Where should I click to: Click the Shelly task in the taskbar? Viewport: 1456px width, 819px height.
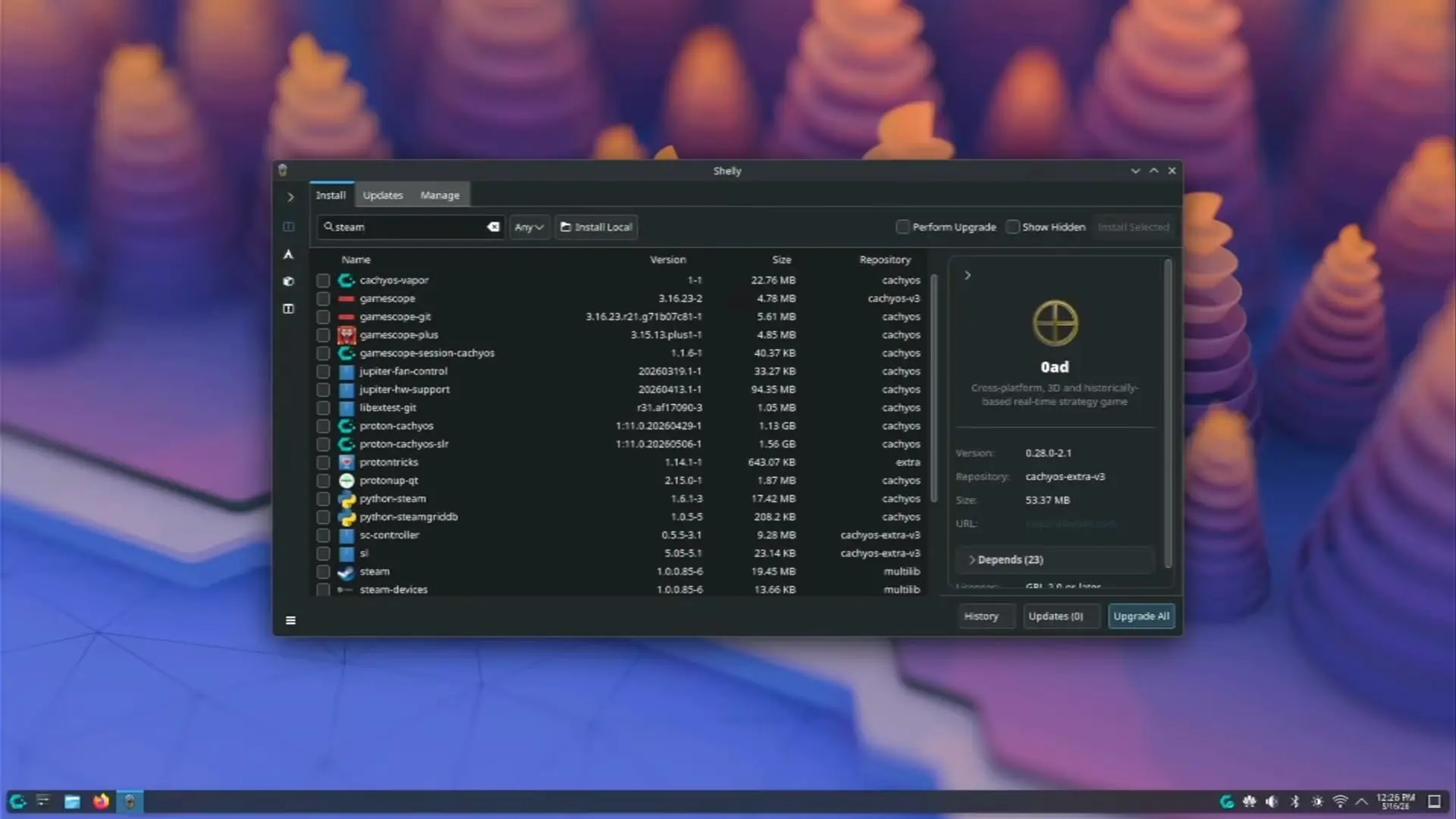tap(130, 802)
